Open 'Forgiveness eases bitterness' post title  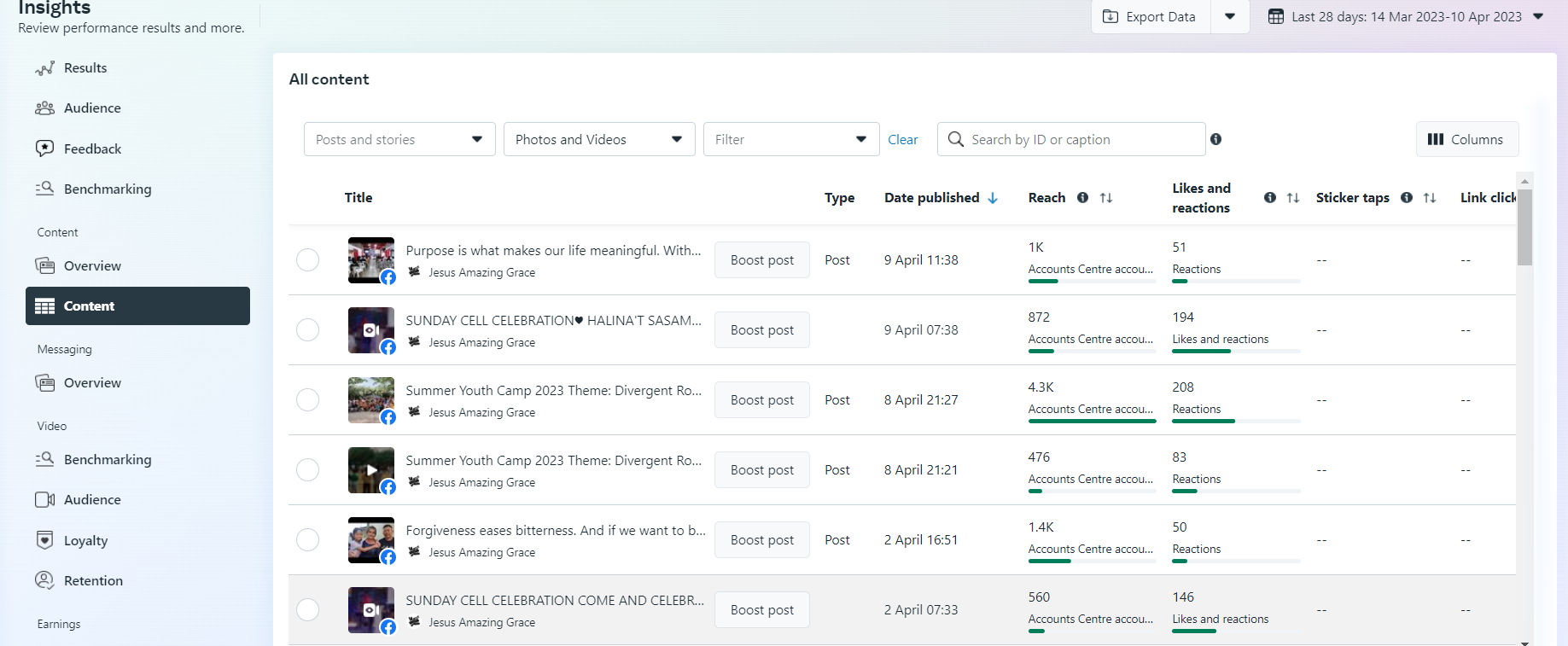click(x=556, y=530)
